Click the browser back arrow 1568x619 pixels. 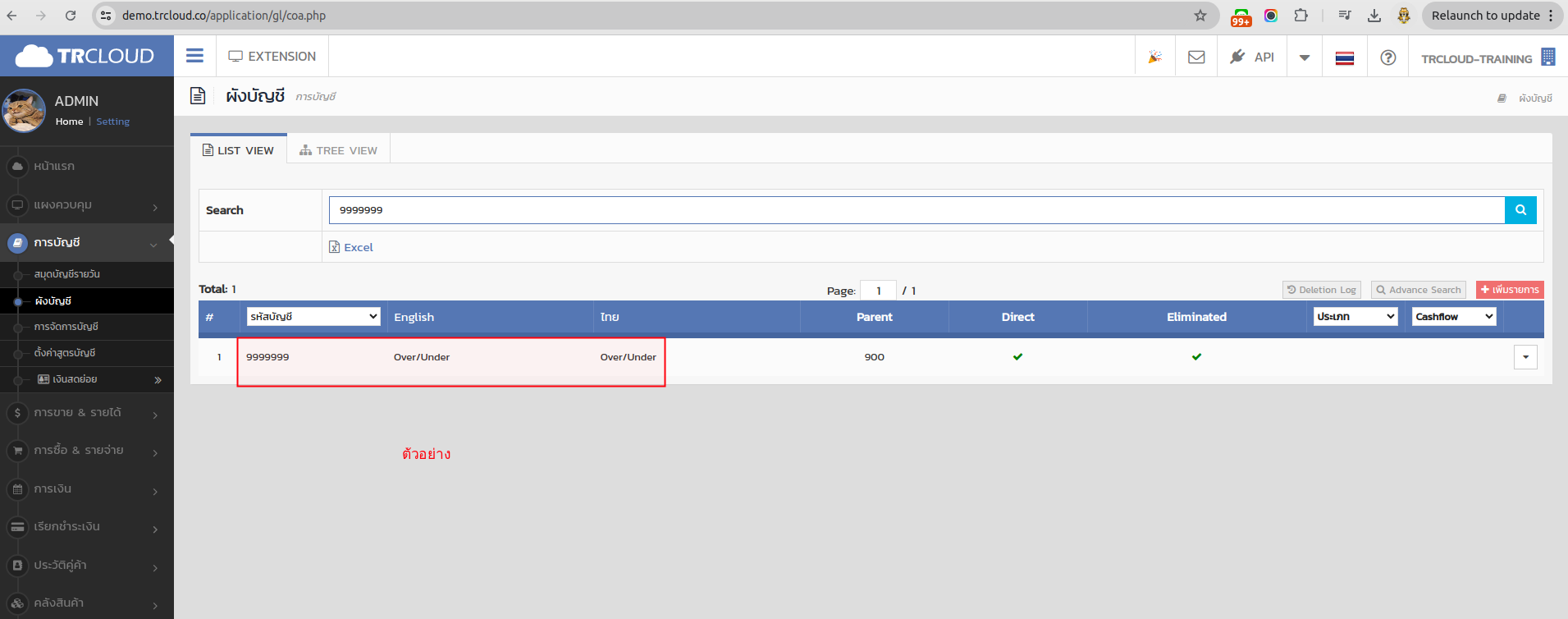point(11,16)
